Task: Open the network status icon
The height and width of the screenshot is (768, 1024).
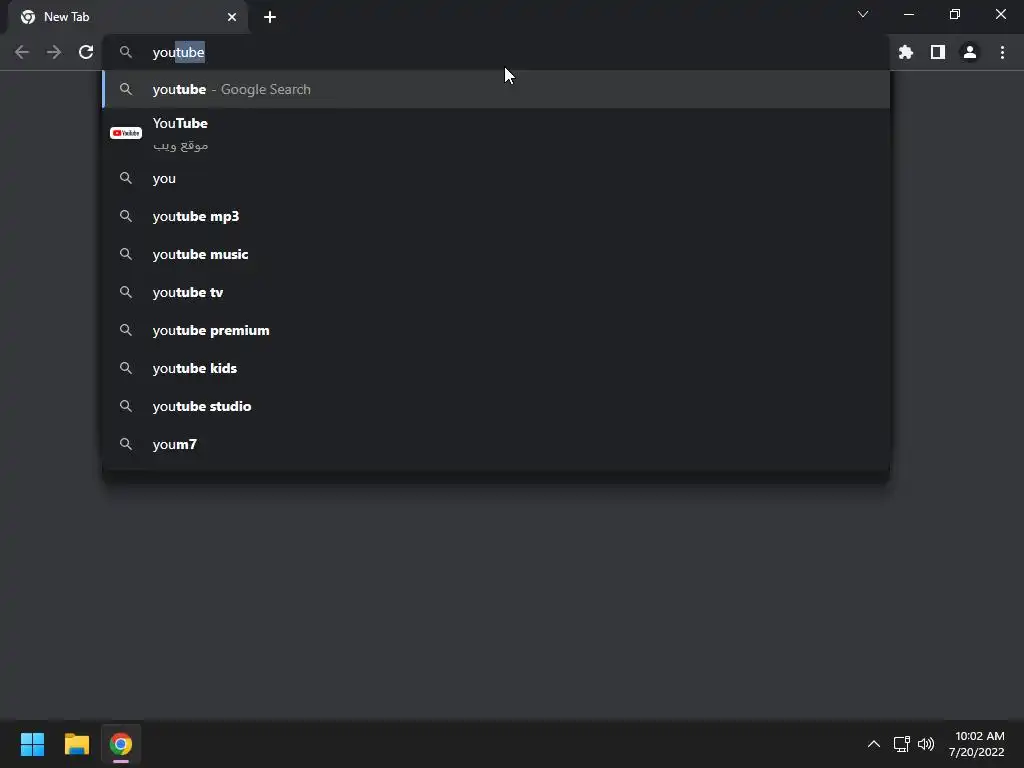Action: point(902,744)
